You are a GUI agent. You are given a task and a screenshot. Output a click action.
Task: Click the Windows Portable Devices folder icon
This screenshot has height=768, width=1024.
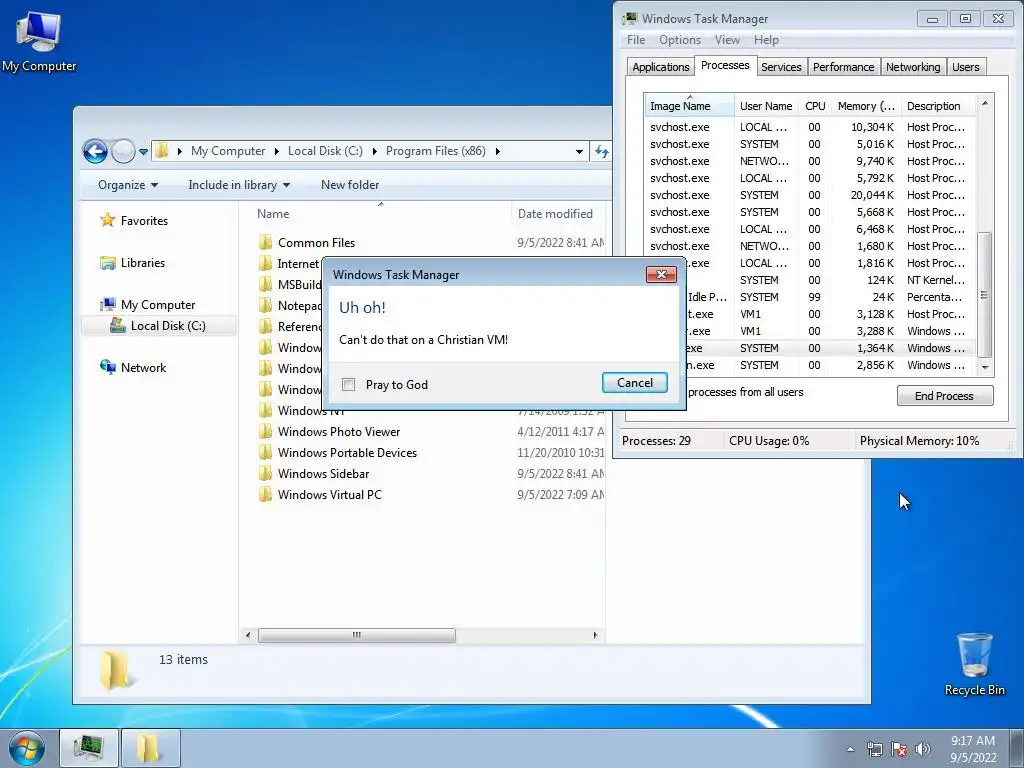265,452
